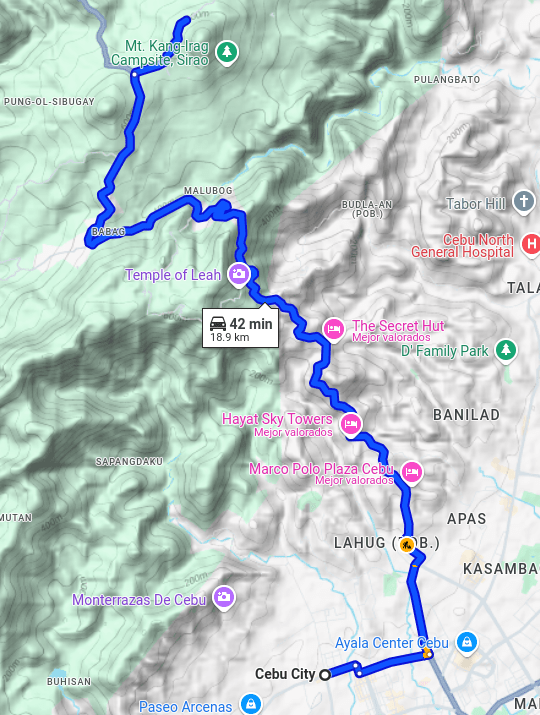
Task: Open The Secret Hut hotel pin
Action: (334, 329)
